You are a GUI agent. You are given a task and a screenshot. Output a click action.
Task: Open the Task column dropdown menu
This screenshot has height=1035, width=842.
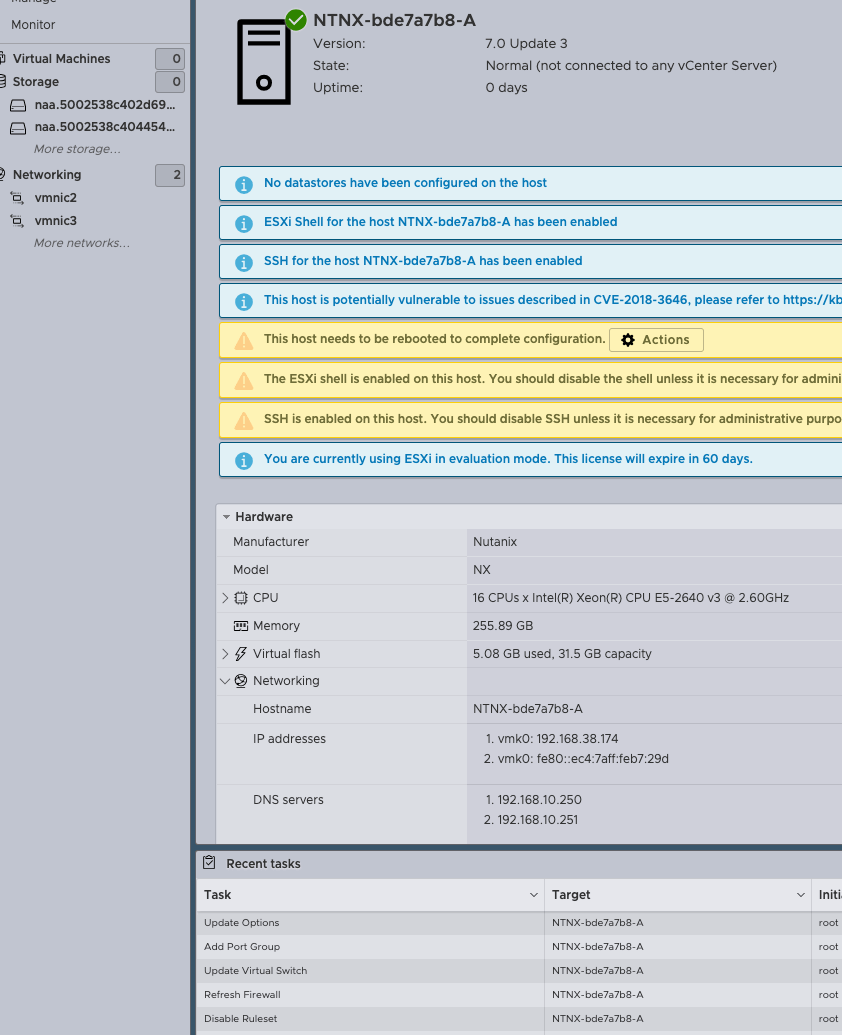coord(533,895)
